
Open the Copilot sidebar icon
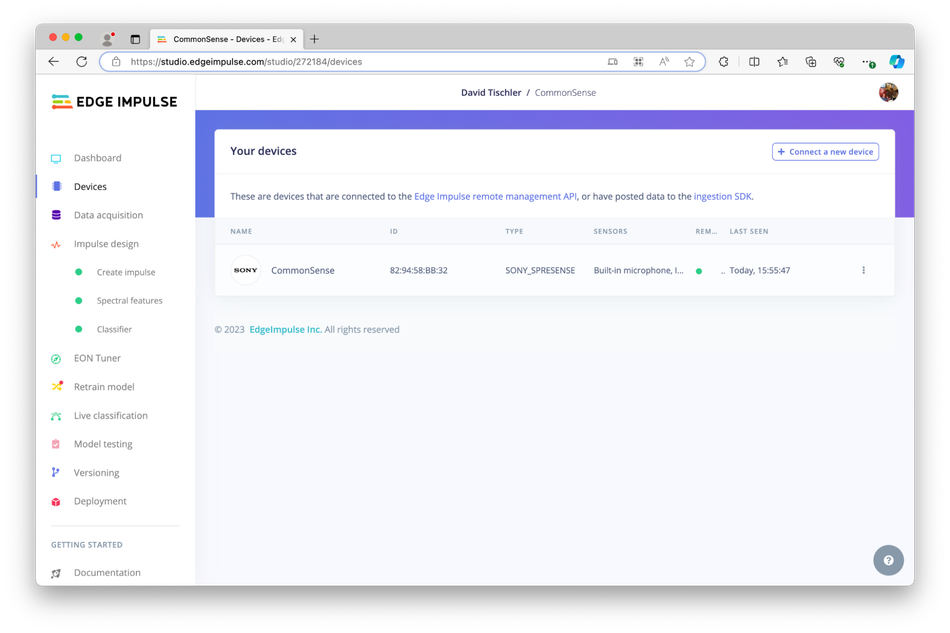[x=897, y=62]
